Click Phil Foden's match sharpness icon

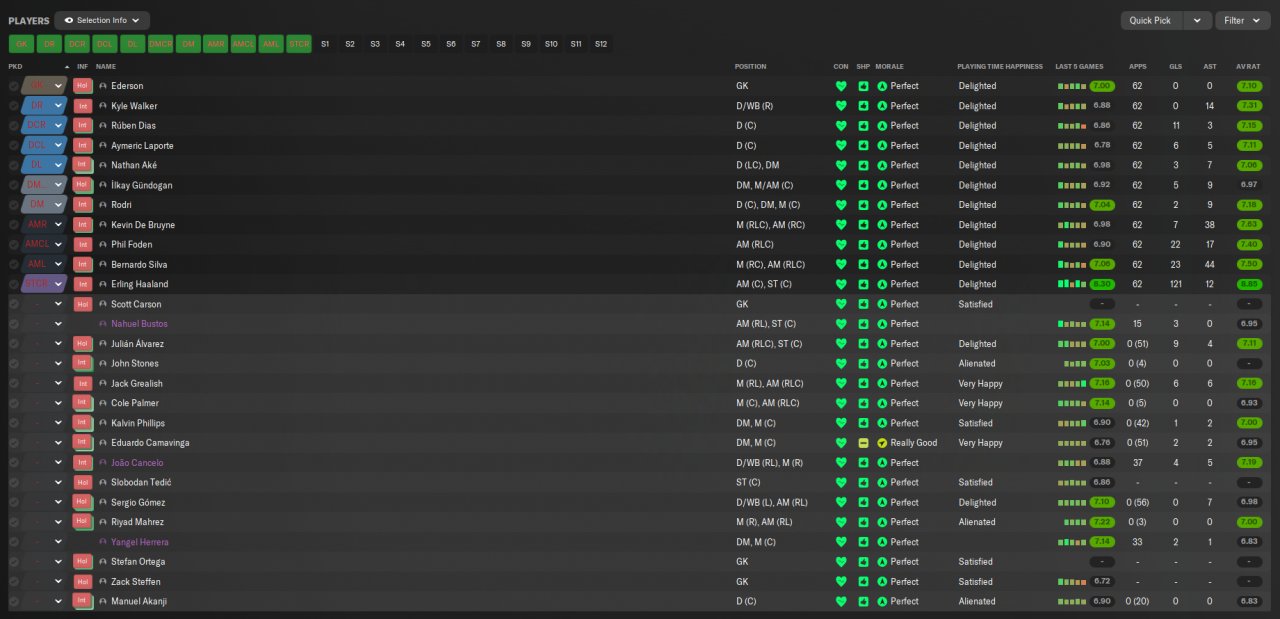tap(863, 245)
